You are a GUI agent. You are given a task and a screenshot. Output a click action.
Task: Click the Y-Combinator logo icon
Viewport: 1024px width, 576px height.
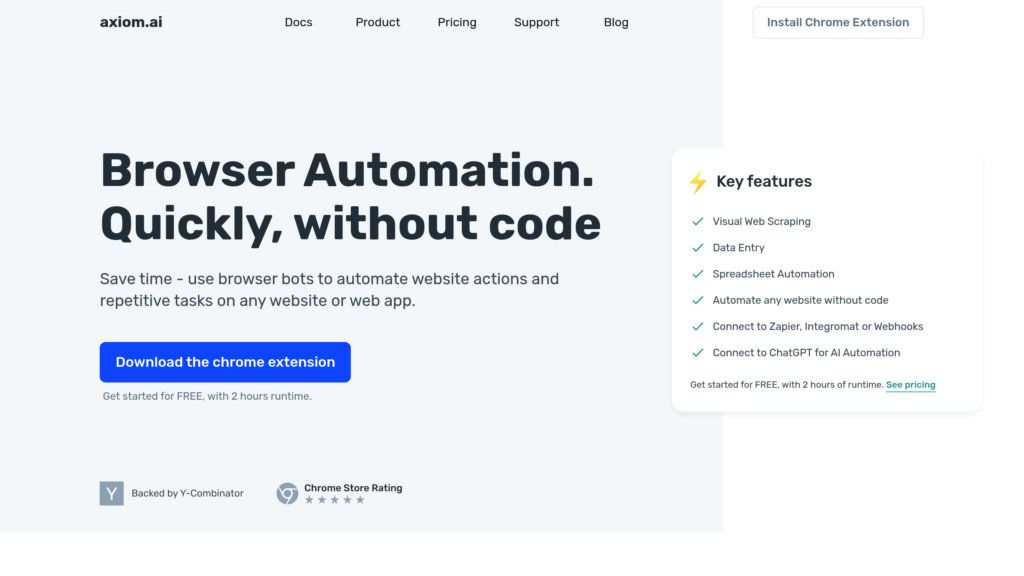112,493
